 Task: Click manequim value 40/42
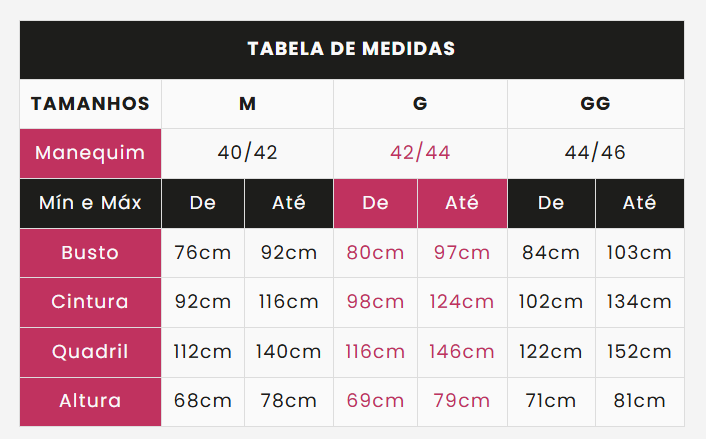247,153
